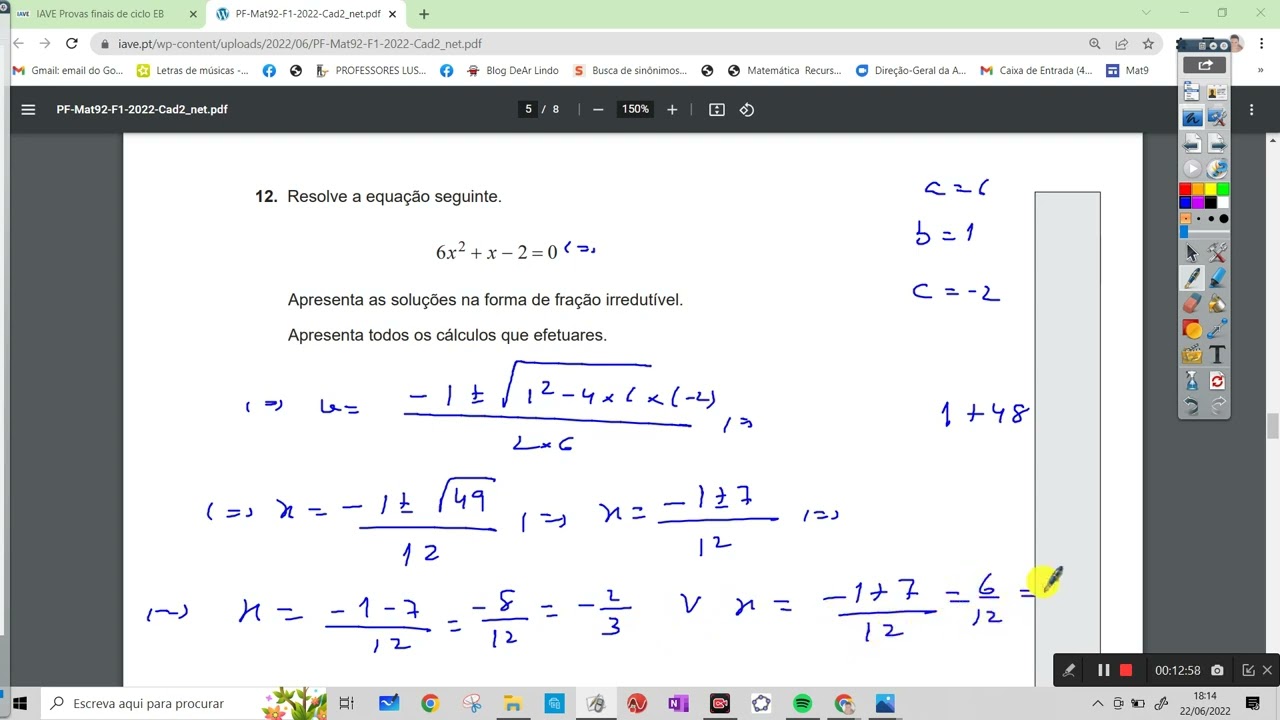Take a snapshot with recorder camera icon

coord(1217,670)
